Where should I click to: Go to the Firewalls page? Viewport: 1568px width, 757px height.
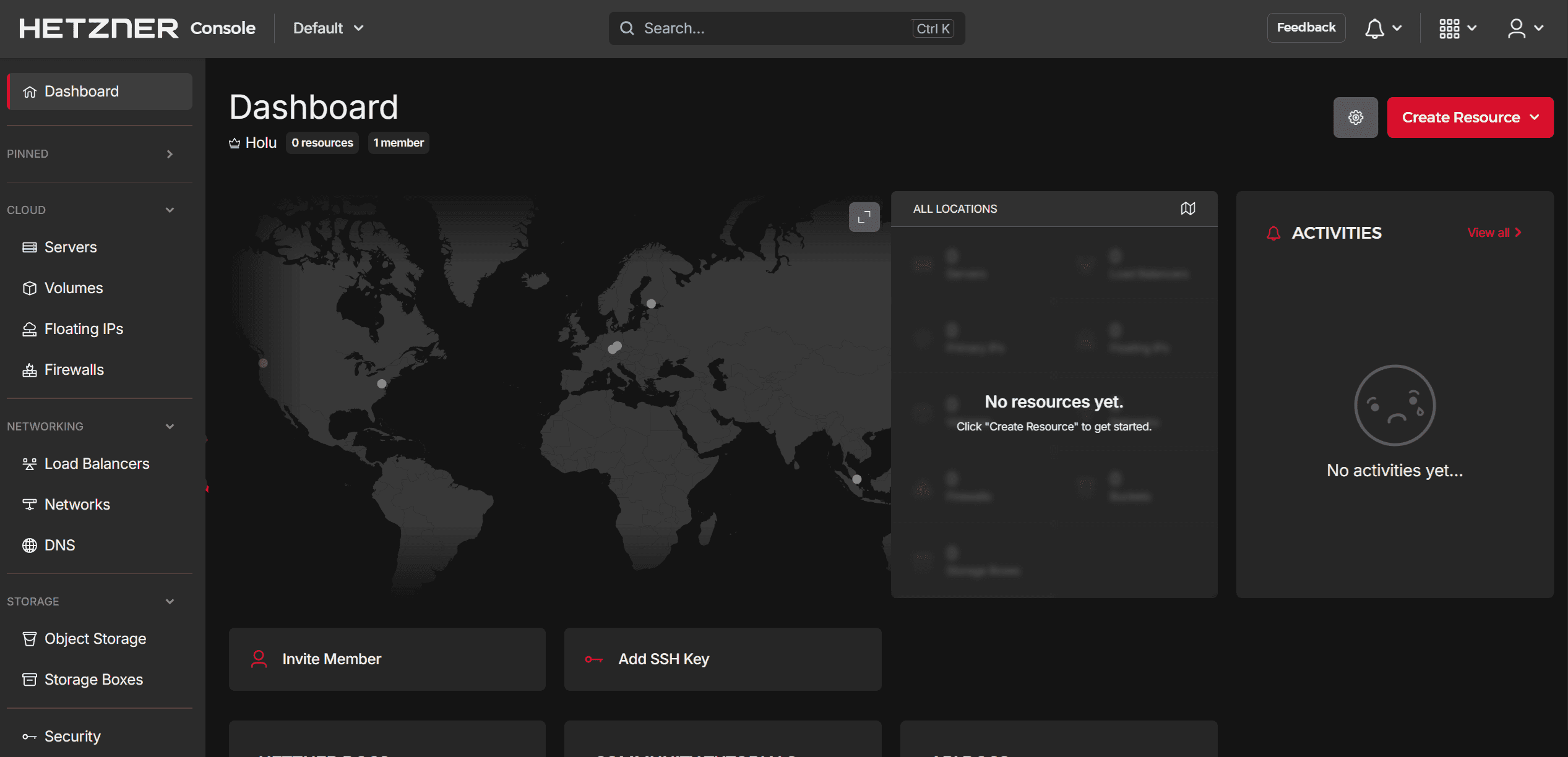click(x=74, y=369)
